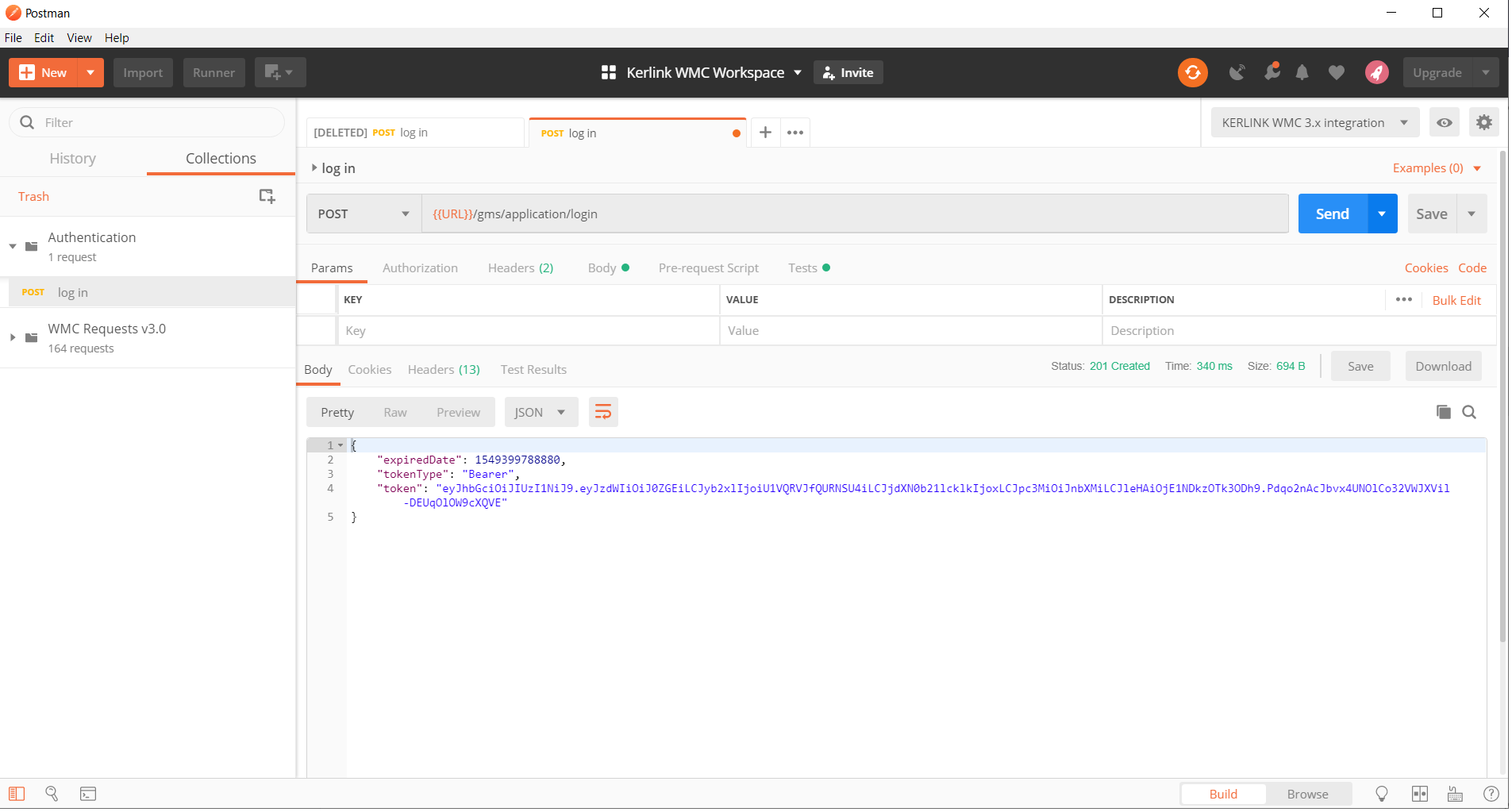
Task: Open notifications bell
Action: tap(1302, 72)
